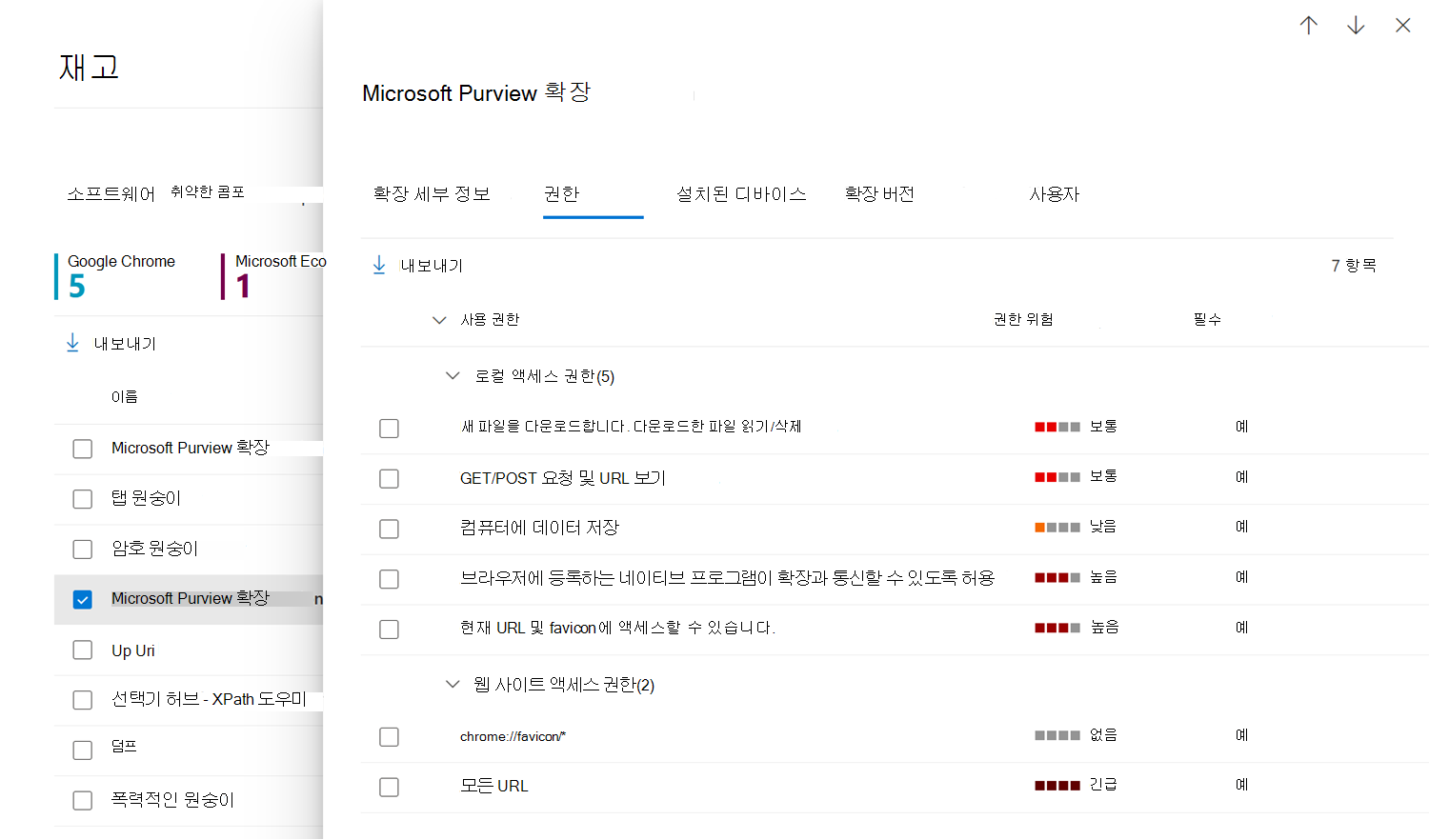Check the 선택기 허브 - XPath 도우미 checkbox

pyautogui.click(x=83, y=700)
